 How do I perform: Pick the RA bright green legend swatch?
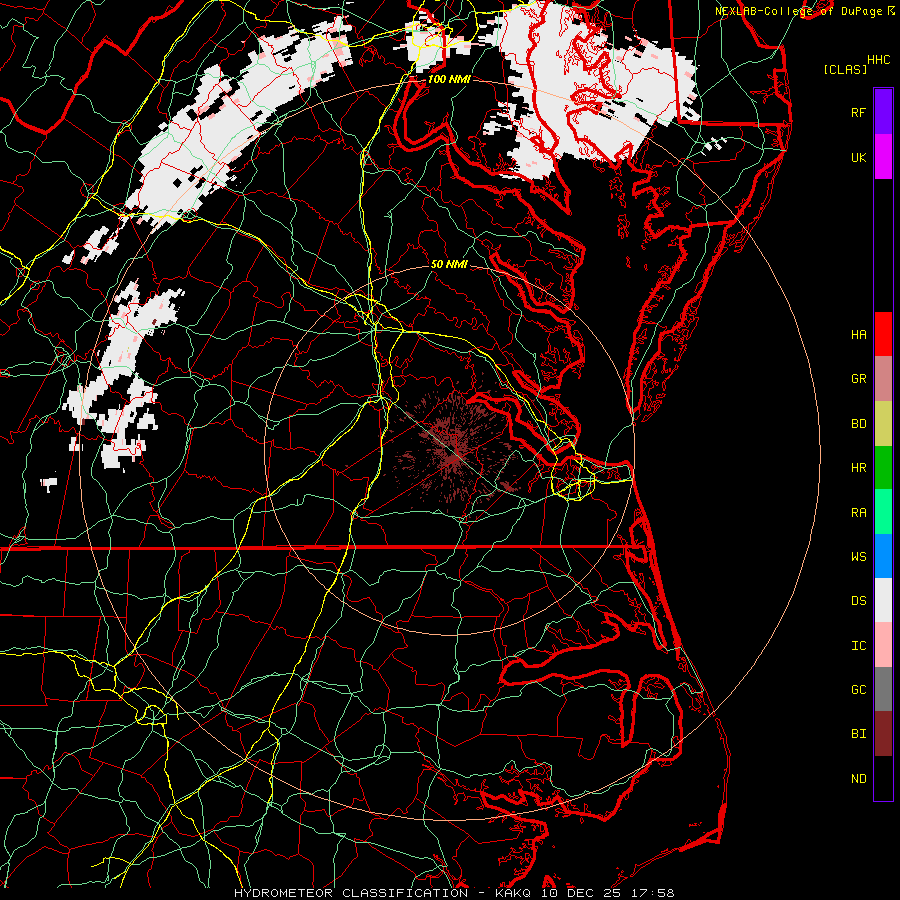tap(883, 512)
